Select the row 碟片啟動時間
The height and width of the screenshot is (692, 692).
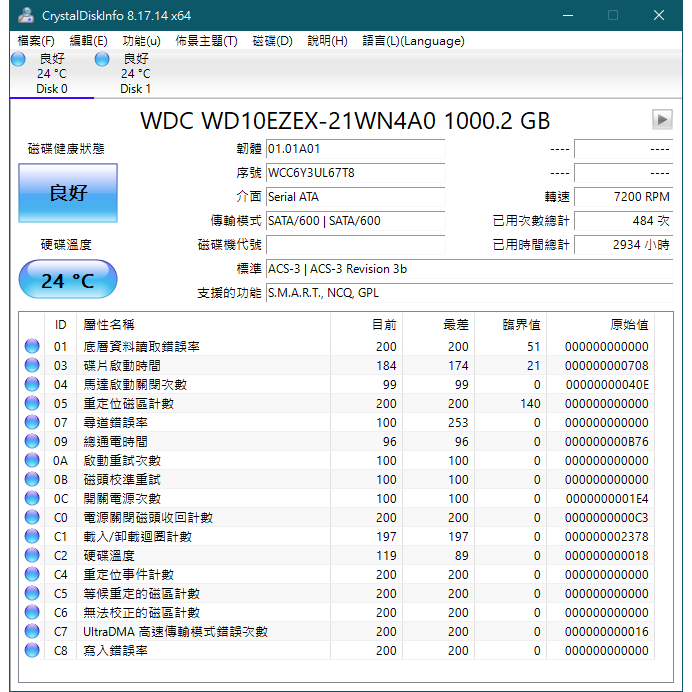coord(338,365)
